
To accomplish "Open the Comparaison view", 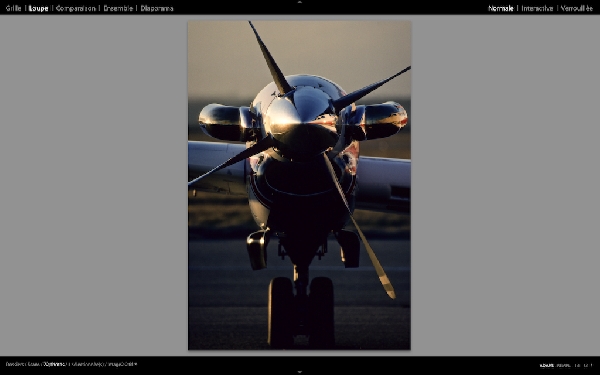I will pos(76,8).
